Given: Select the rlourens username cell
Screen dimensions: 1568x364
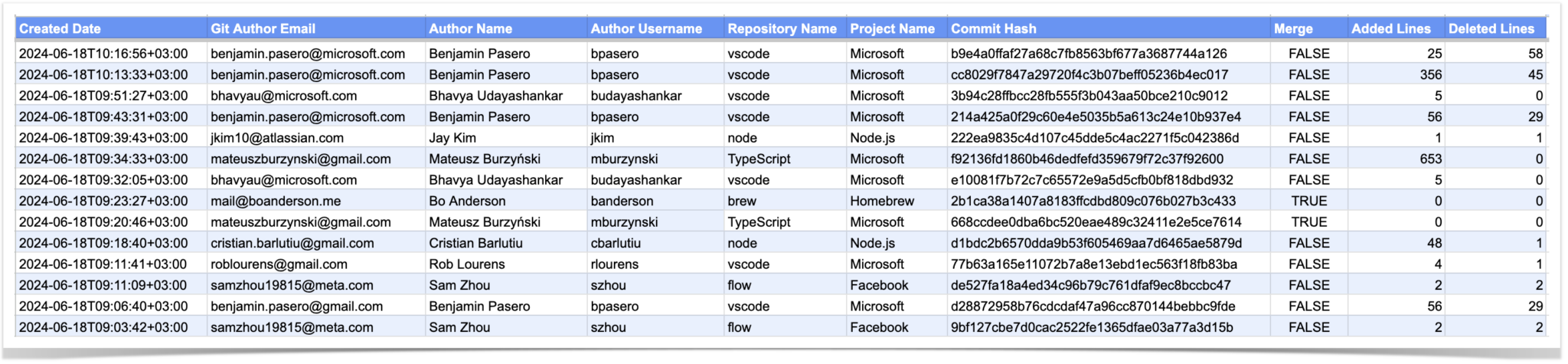Looking at the screenshot, I should [655, 264].
